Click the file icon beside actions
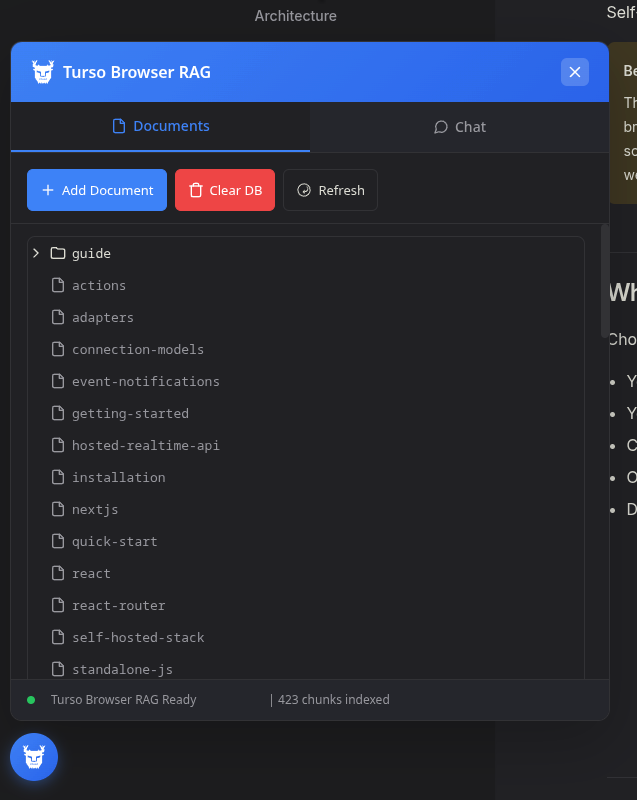This screenshot has width=637, height=800. tap(57, 285)
